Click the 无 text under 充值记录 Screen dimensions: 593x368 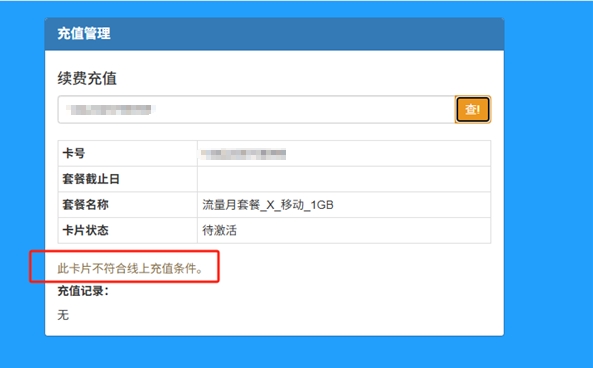click(x=63, y=315)
